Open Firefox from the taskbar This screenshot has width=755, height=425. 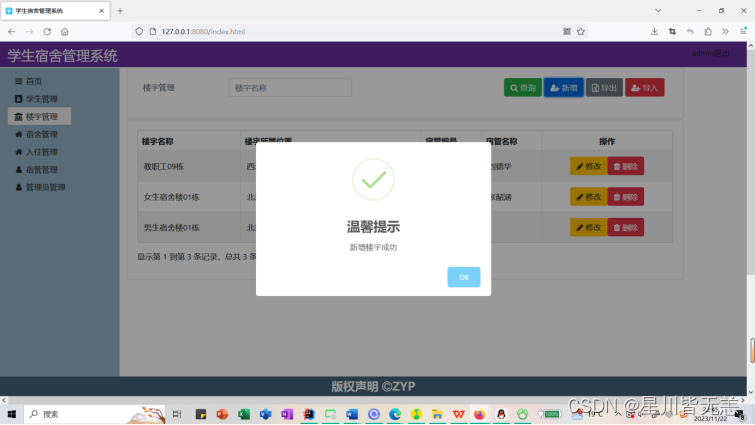(x=480, y=414)
